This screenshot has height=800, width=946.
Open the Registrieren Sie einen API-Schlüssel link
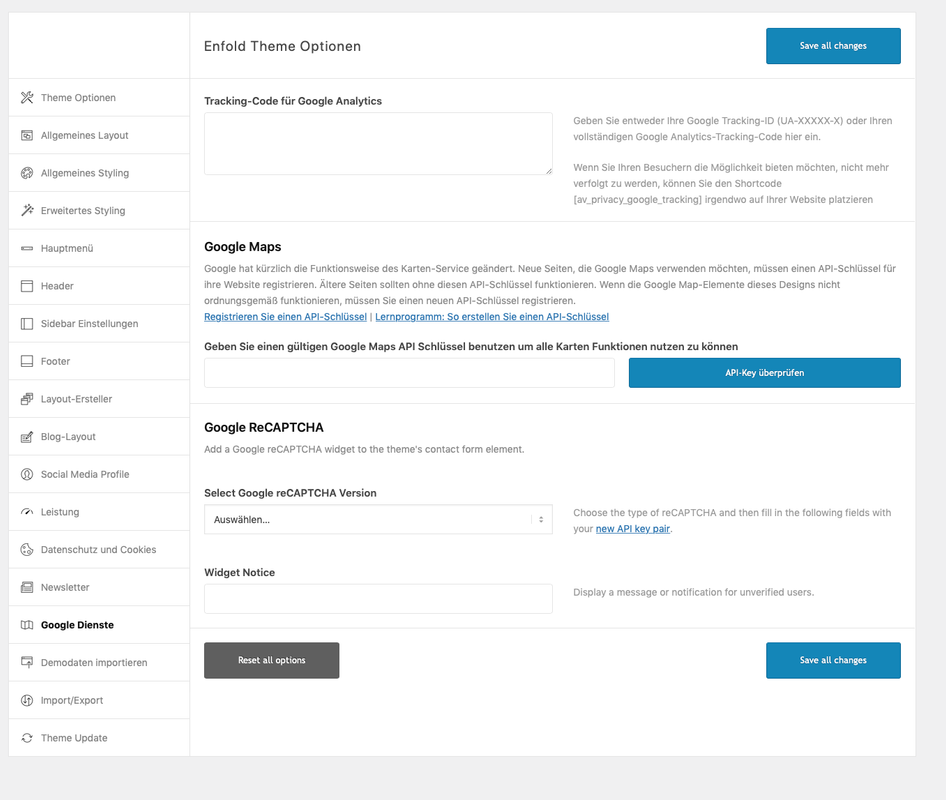click(x=285, y=317)
